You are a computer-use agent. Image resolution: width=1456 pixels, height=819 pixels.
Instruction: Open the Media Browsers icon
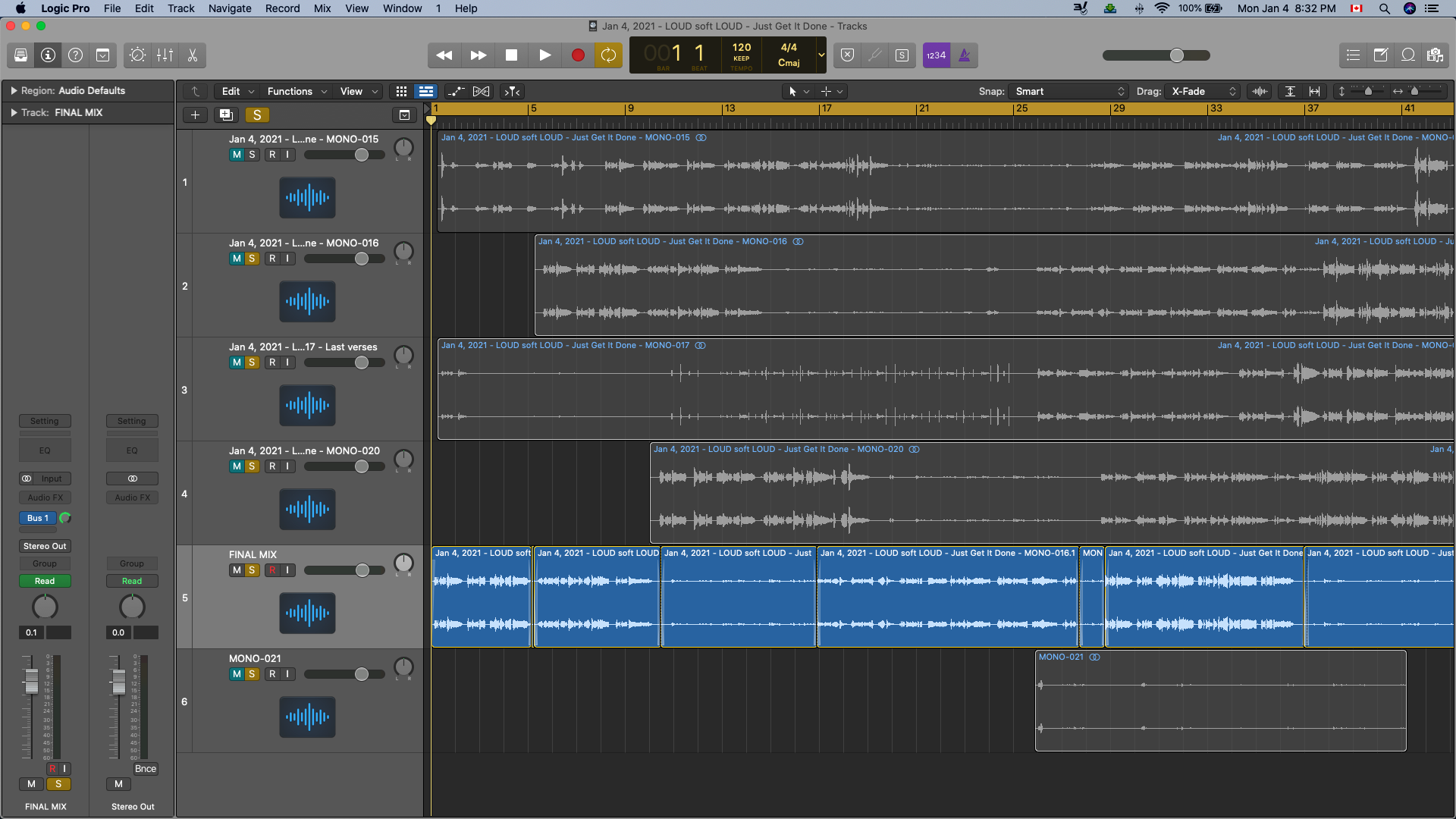click(x=1435, y=55)
